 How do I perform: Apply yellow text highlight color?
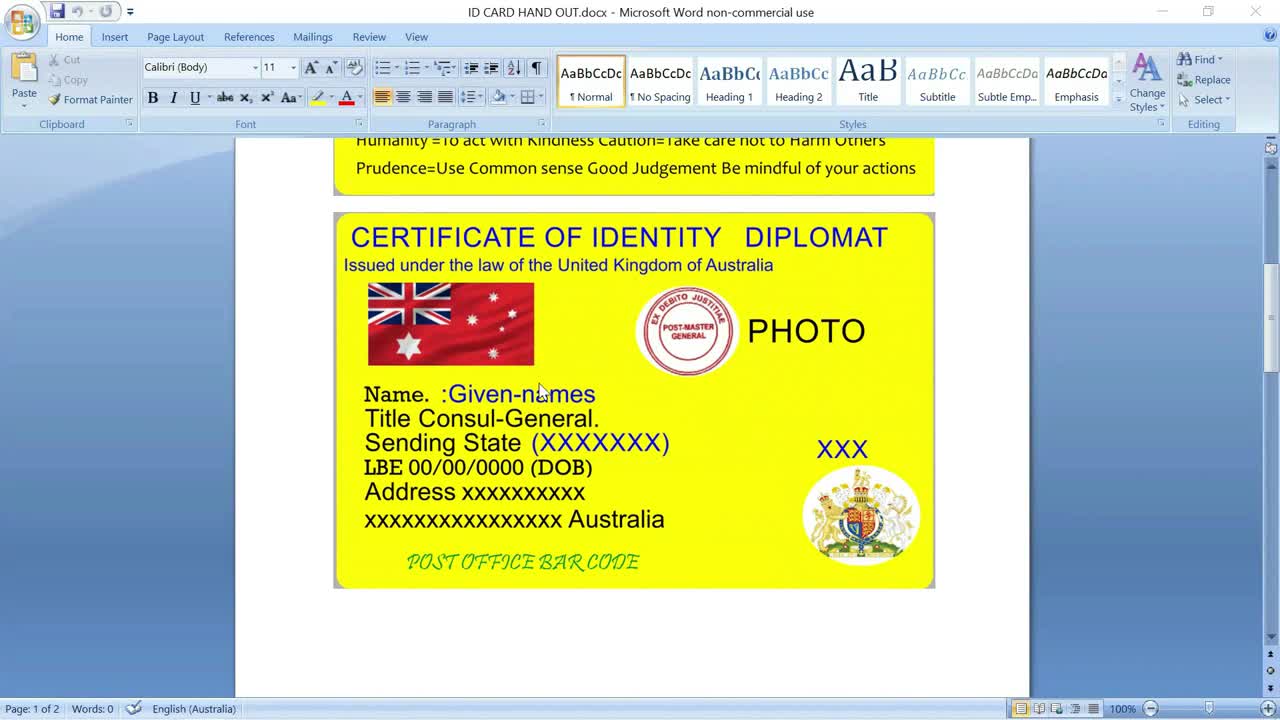[x=318, y=97]
